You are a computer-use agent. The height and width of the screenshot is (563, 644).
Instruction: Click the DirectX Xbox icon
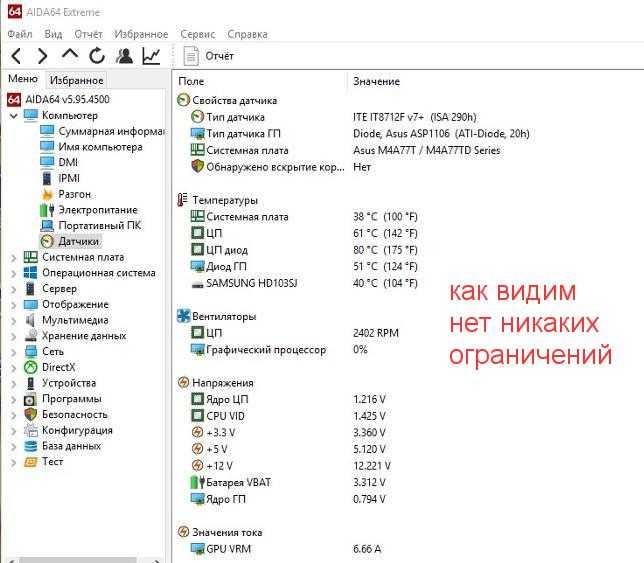pyautogui.click(x=31, y=367)
